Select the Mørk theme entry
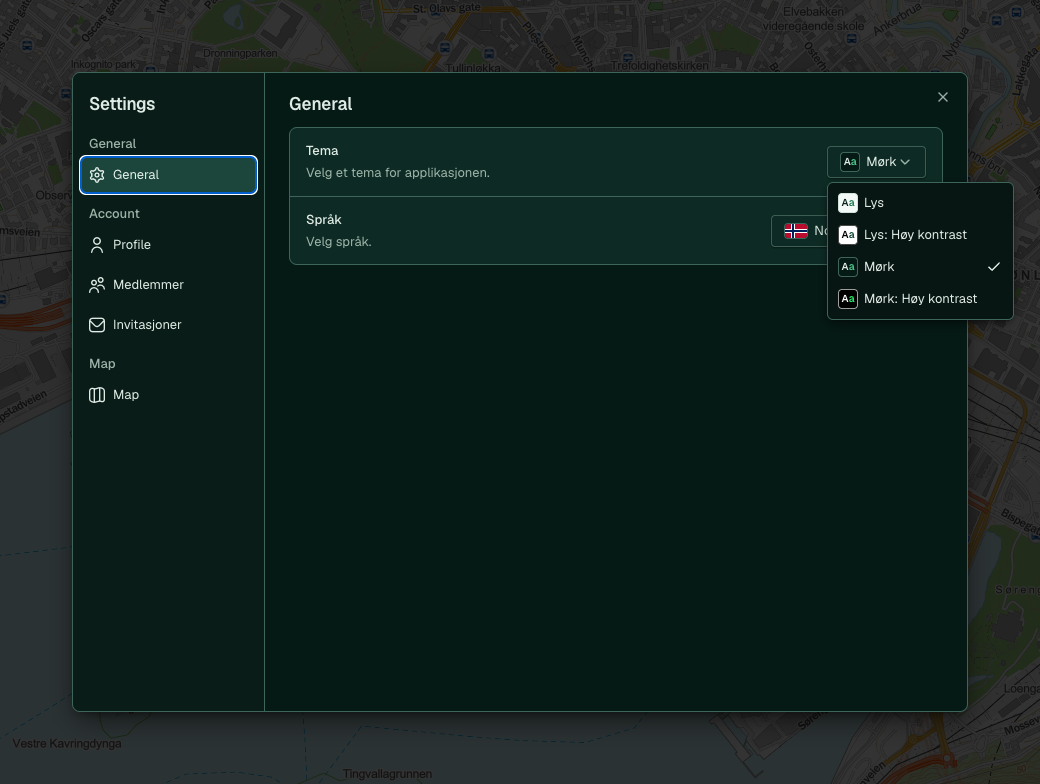Viewport: 1040px width, 784px height. pyautogui.click(x=920, y=267)
